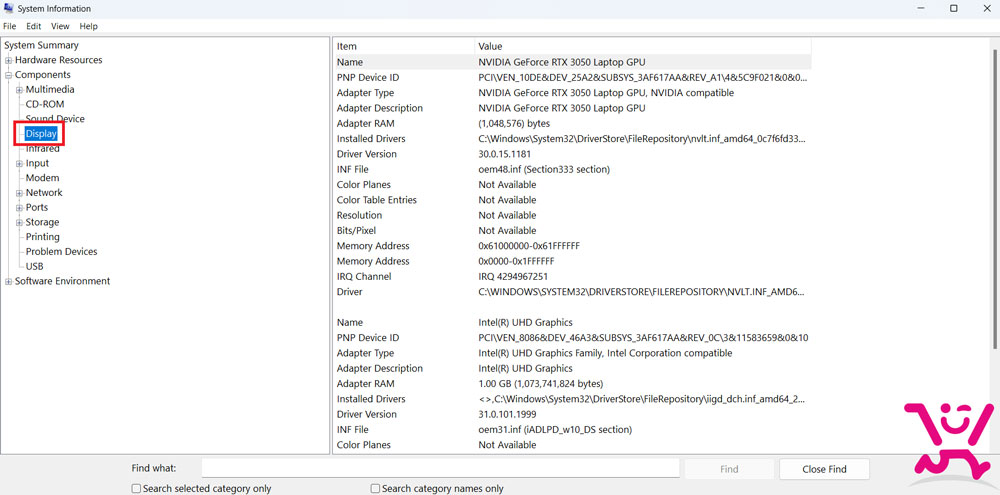Select Adapter RAM 1.00 GB row
The height and width of the screenshot is (495, 1000).
tap(573, 383)
